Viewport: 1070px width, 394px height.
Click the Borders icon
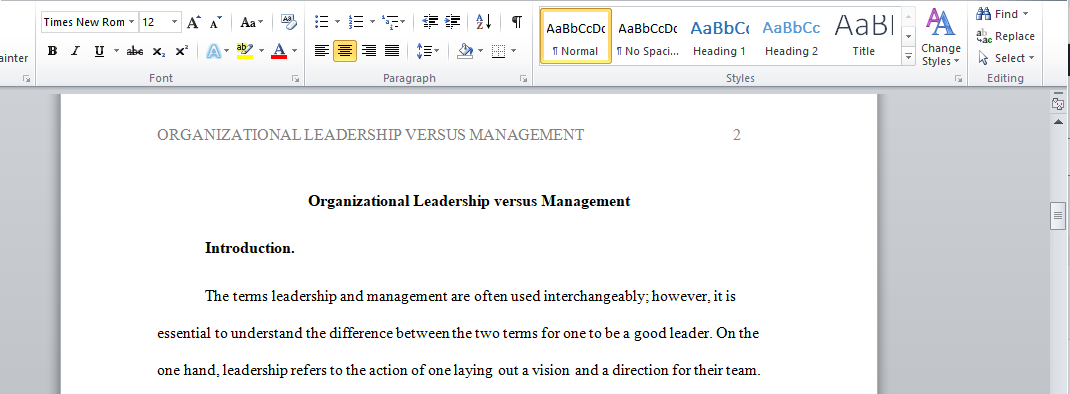[499, 51]
